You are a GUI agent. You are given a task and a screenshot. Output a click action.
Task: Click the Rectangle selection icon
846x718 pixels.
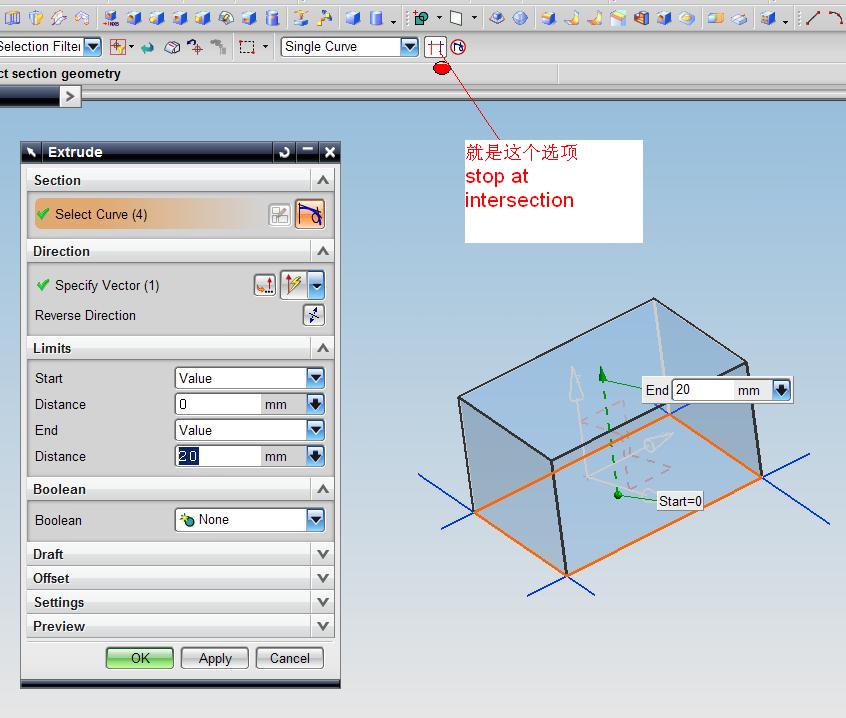(247, 47)
